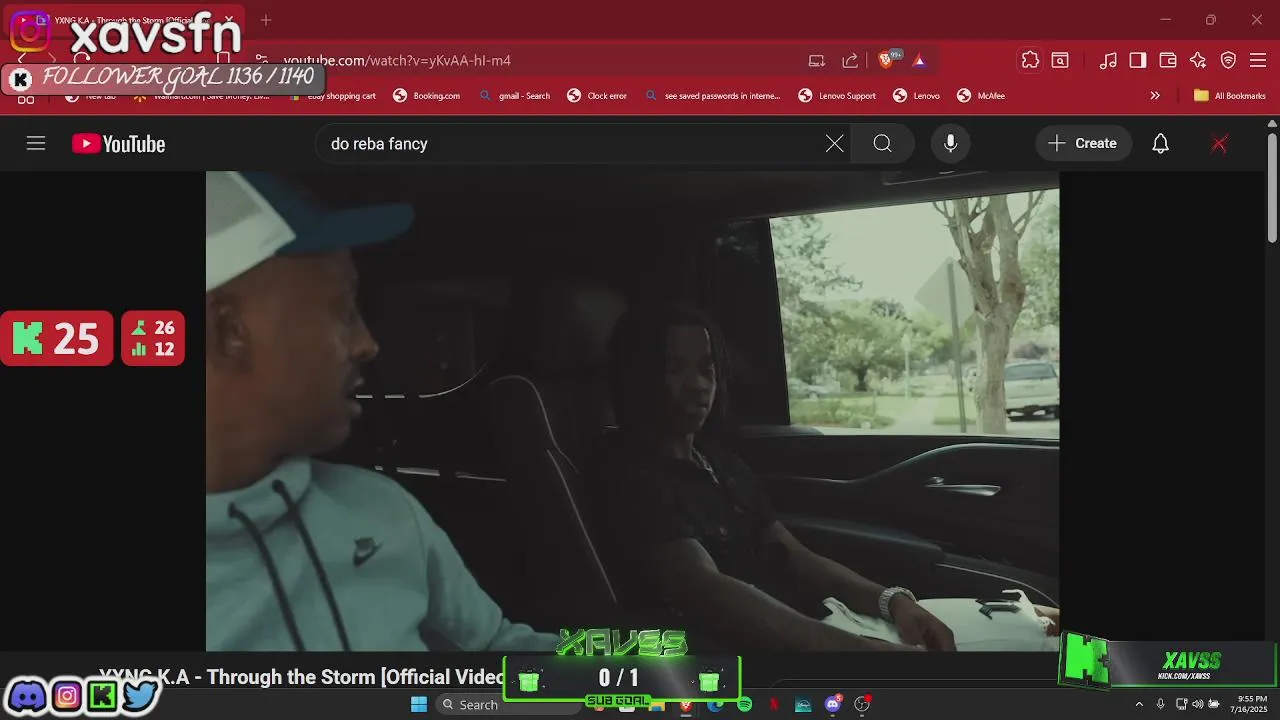The image size is (1280, 720).
Task: Open the media playlist music-note icon
Action: [1108, 61]
